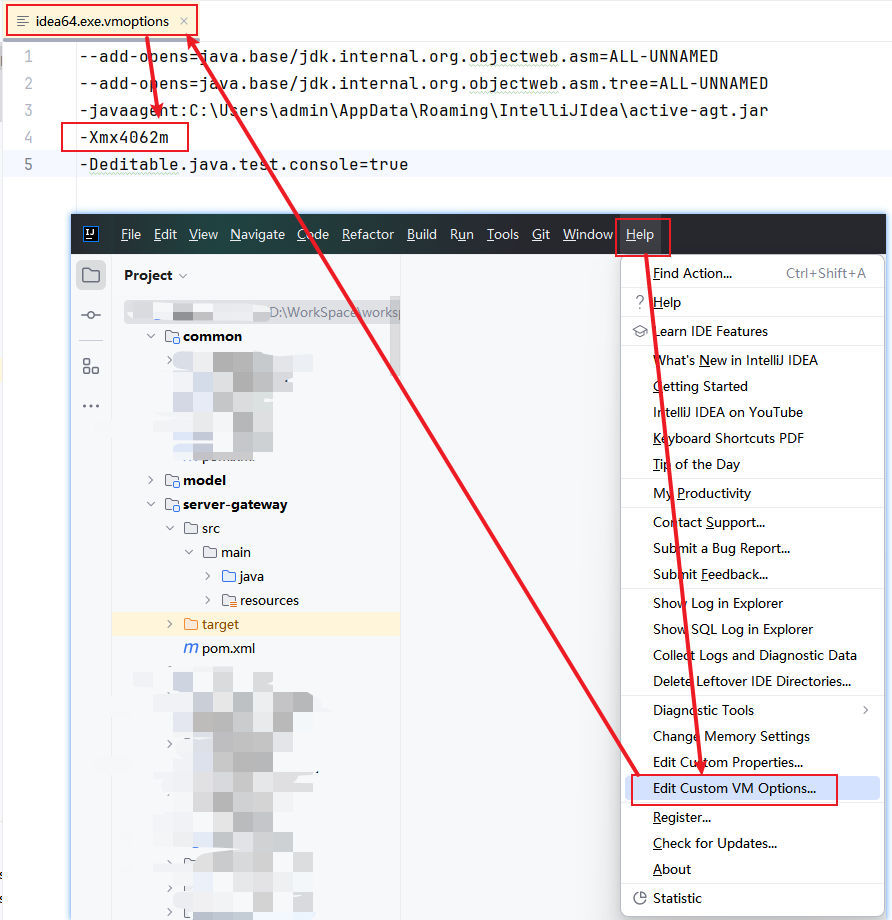Click the Learn IDE Features cap icon
The image size is (892, 920).
[x=640, y=332]
